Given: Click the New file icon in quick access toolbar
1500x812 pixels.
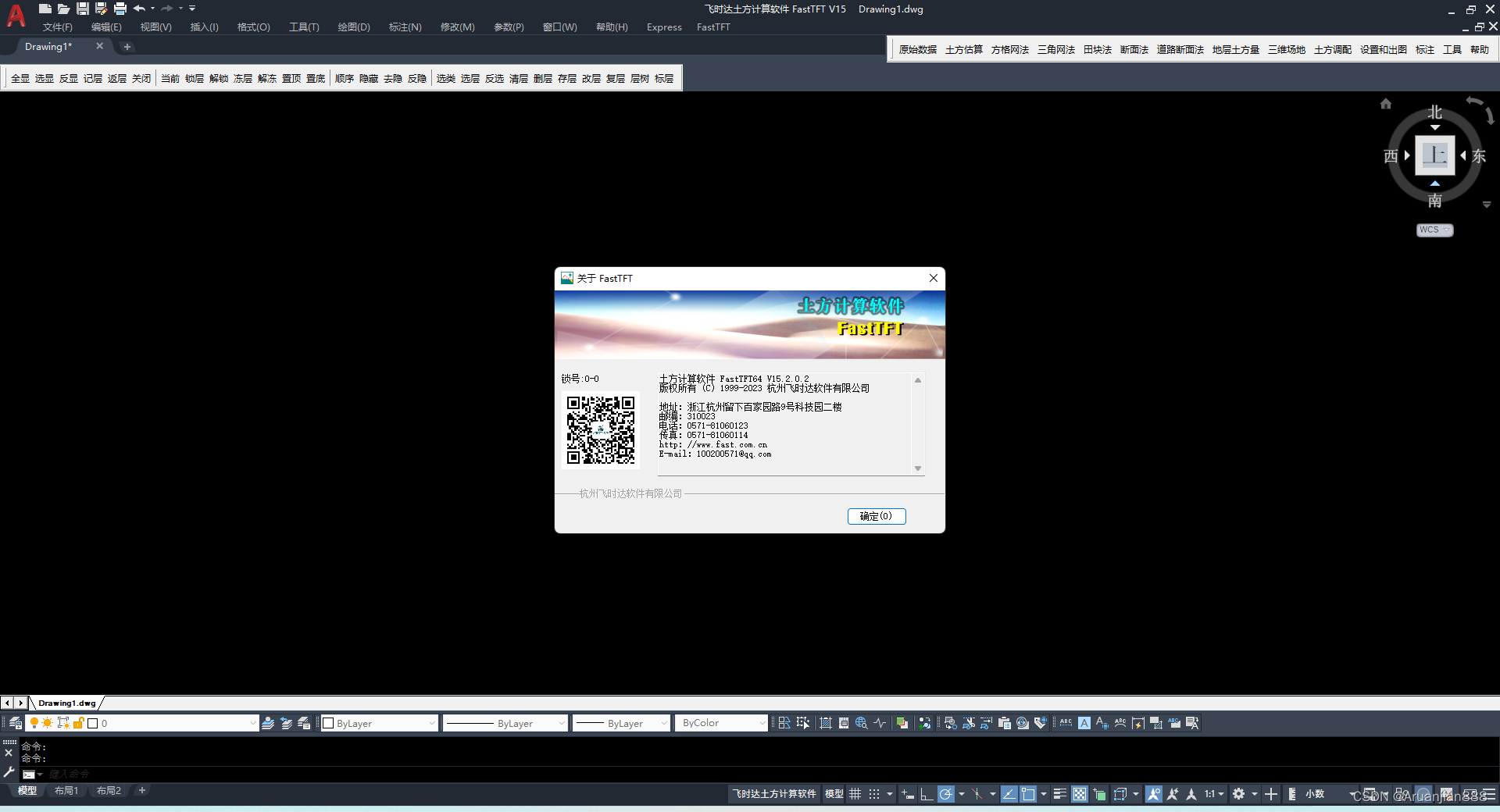Looking at the screenshot, I should pos(45,9).
